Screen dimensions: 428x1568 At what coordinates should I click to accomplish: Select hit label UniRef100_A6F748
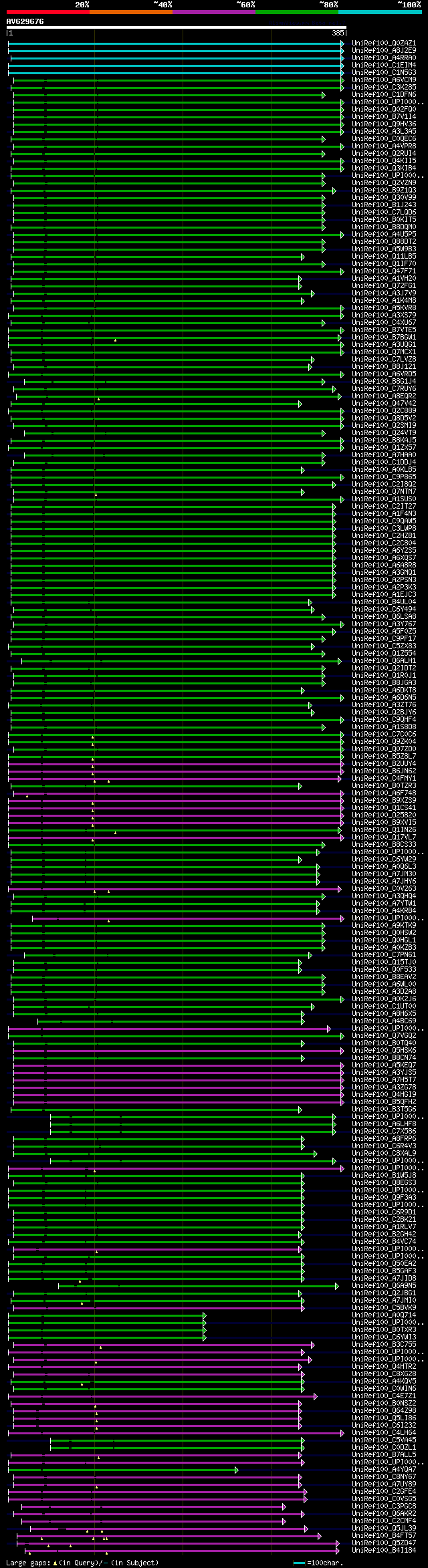(x=384, y=793)
